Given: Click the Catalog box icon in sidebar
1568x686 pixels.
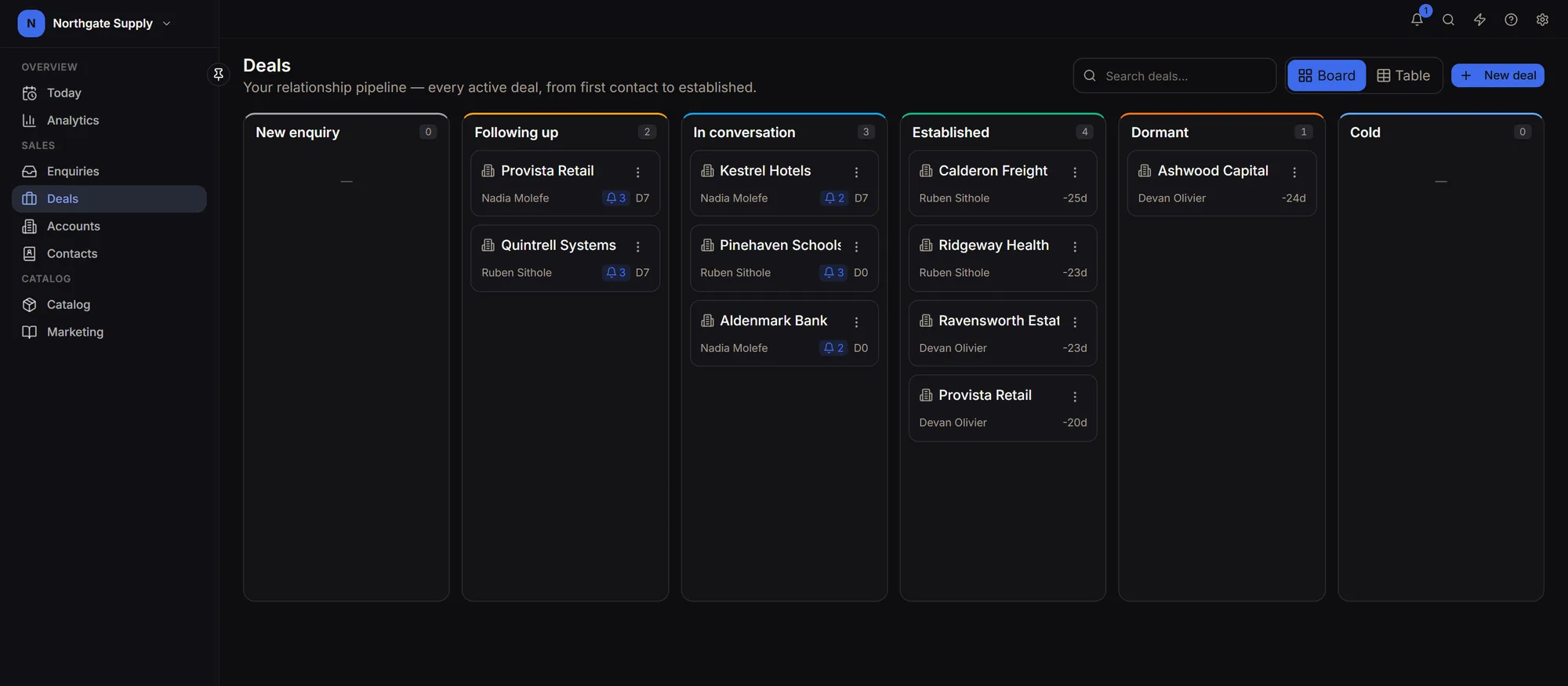Looking at the screenshot, I should (x=30, y=304).
